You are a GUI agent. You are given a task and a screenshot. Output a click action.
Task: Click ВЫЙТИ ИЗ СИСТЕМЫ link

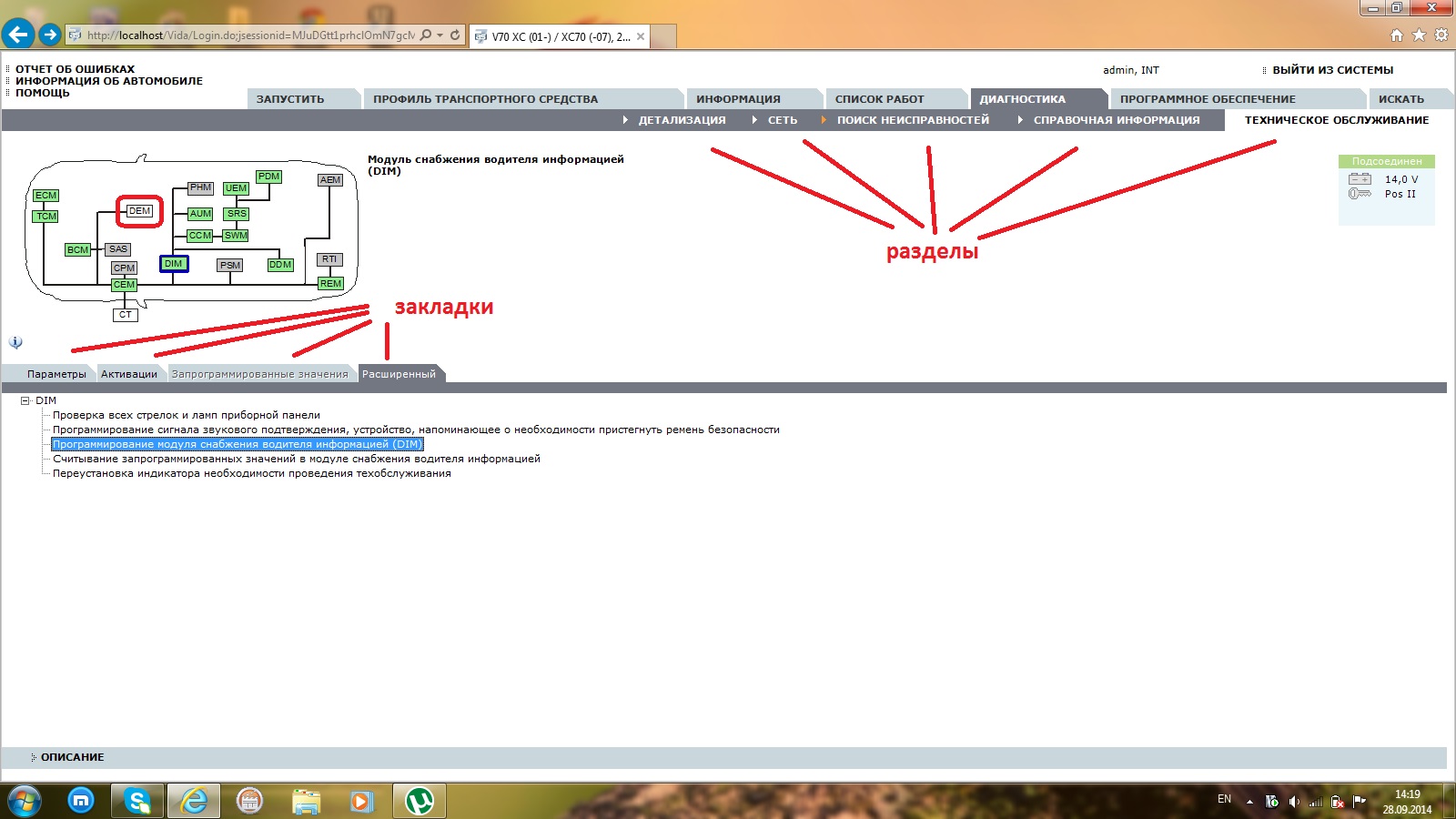tap(1332, 70)
